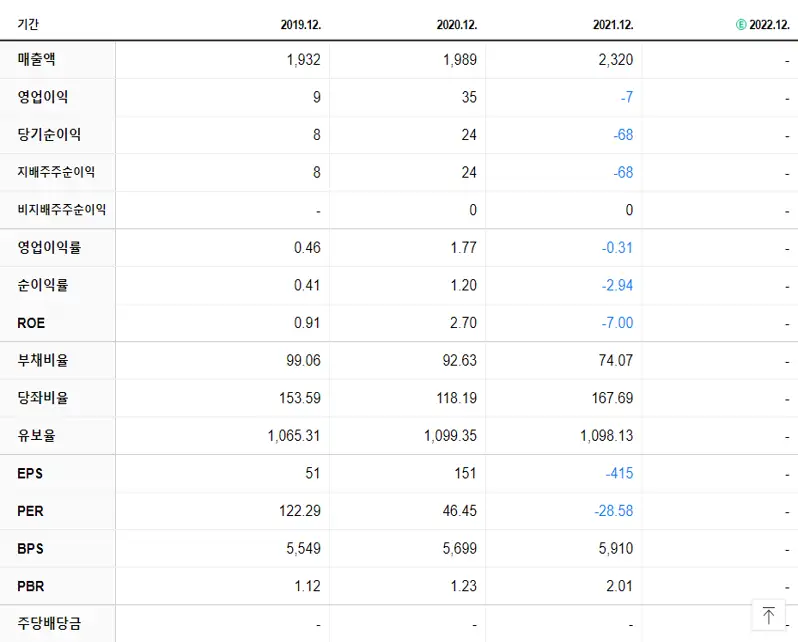The image size is (798, 642).
Task: Click the 0.41 net margin value
Action: pos(307,286)
